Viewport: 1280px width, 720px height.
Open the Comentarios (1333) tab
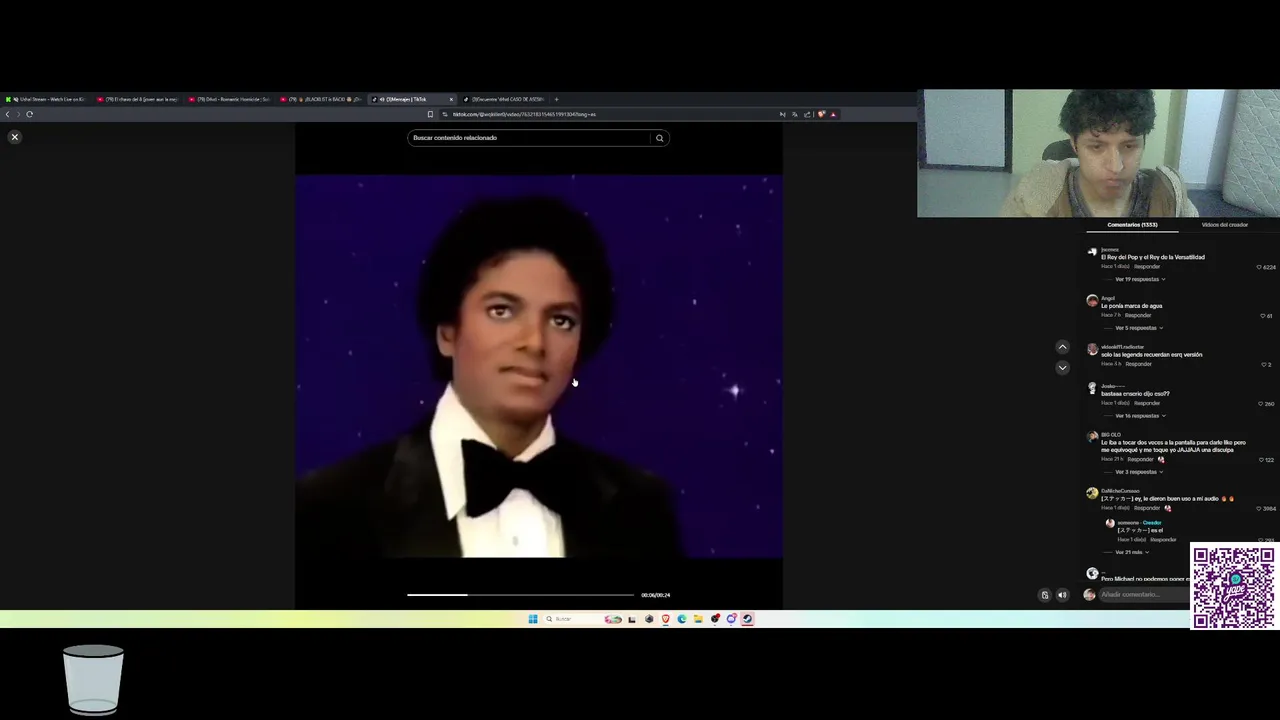point(1132,225)
